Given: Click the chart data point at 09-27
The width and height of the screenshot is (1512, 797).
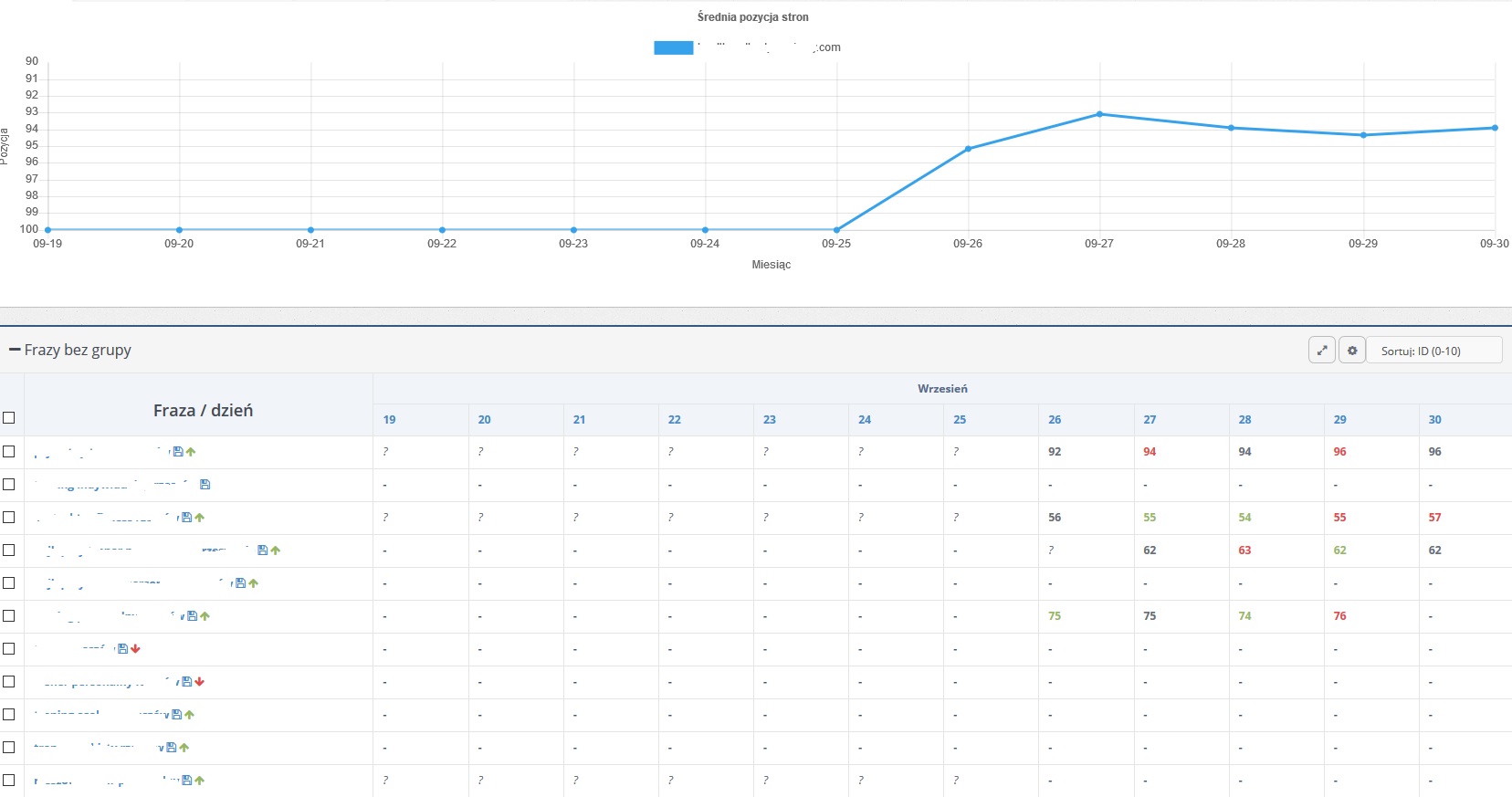Looking at the screenshot, I should click(x=1099, y=114).
